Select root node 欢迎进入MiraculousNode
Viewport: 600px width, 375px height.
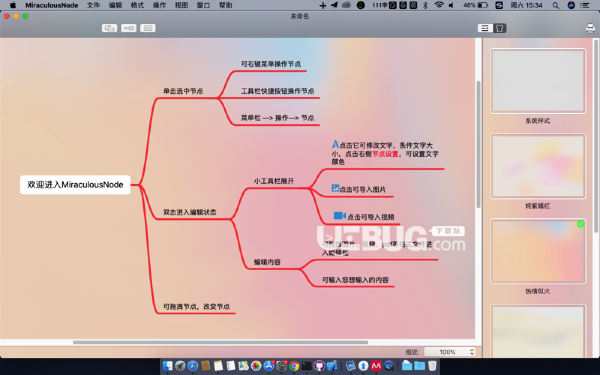(x=75, y=185)
